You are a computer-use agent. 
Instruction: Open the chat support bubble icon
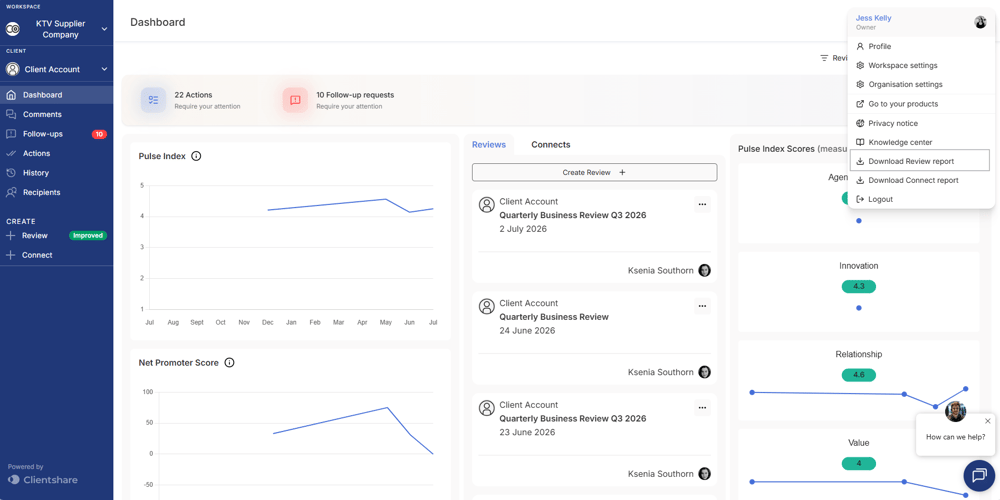pos(978,475)
